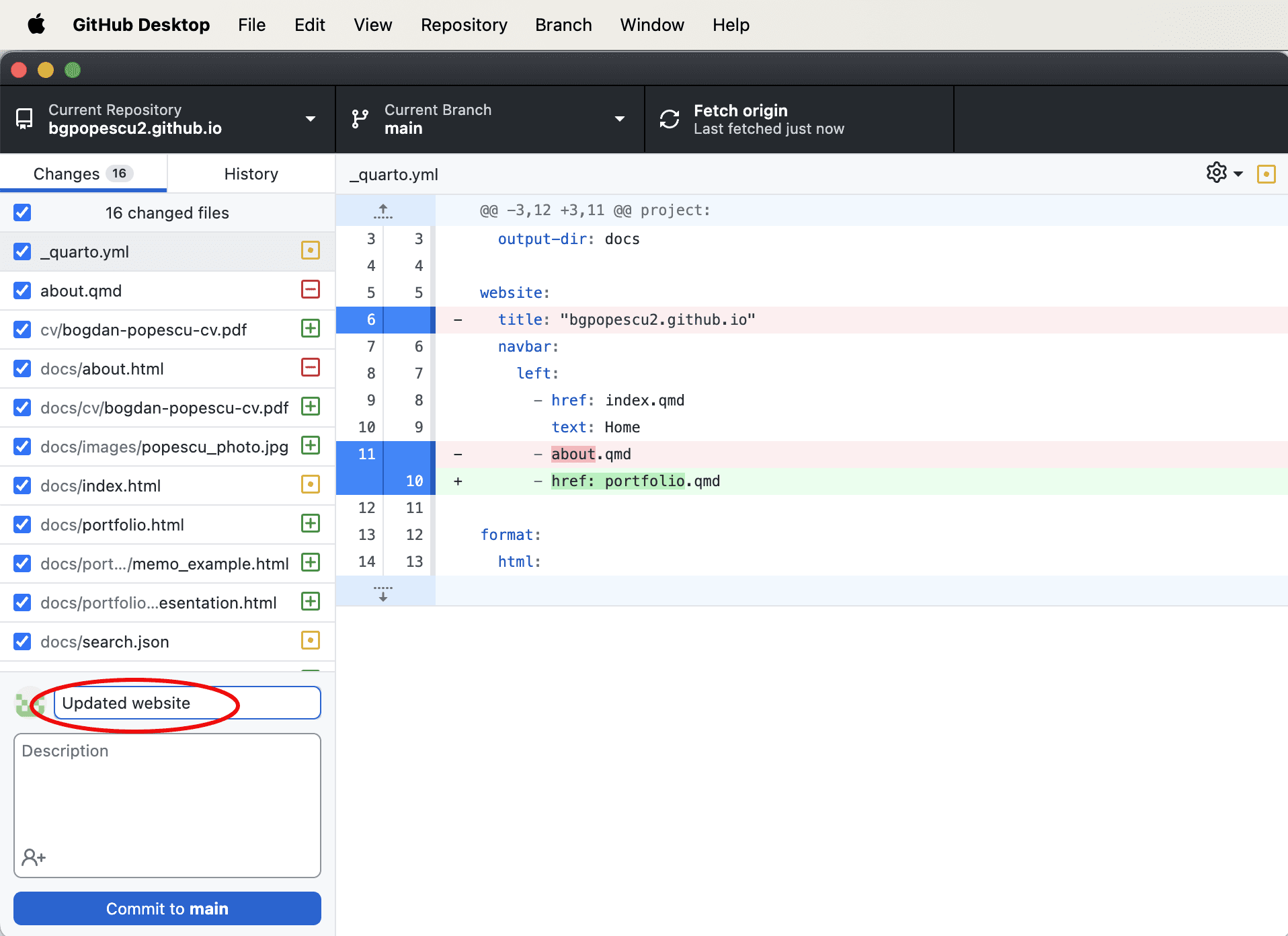Click the commit summary field 'Updated website'
The image size is (1288, 936).
coord(187,703)
